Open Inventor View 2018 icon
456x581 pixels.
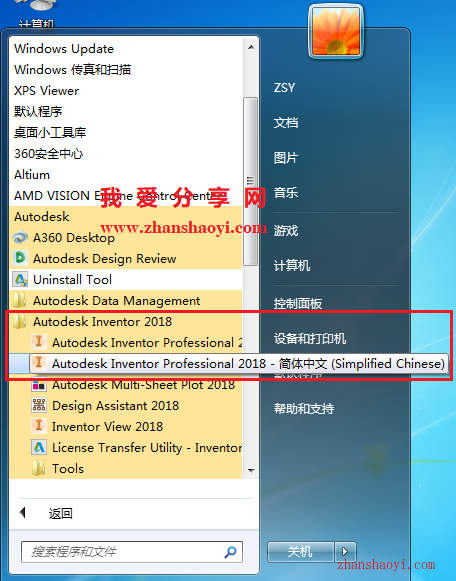39,426
